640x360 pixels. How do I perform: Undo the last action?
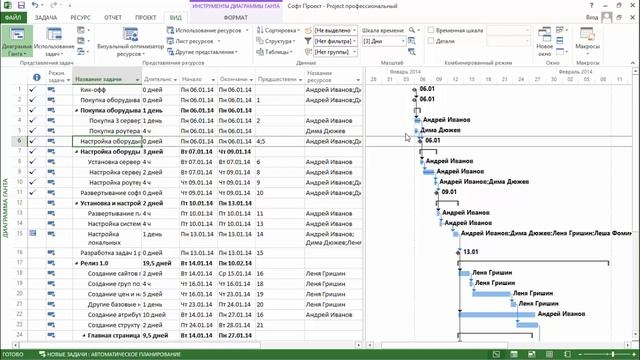coord(35,6)
